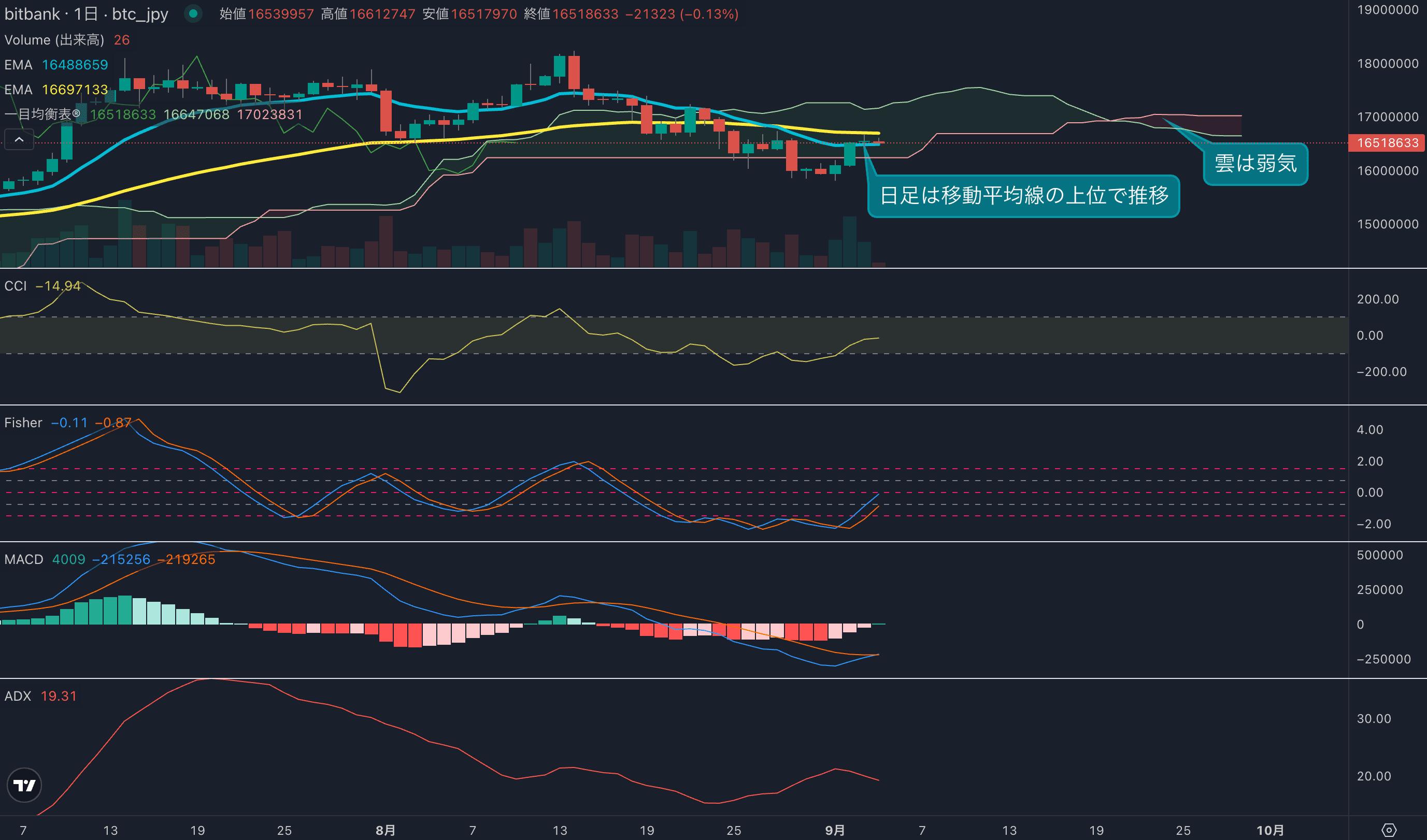Click the 9月 label on time axis
The image size is (1427, 840).
point(835,830)
